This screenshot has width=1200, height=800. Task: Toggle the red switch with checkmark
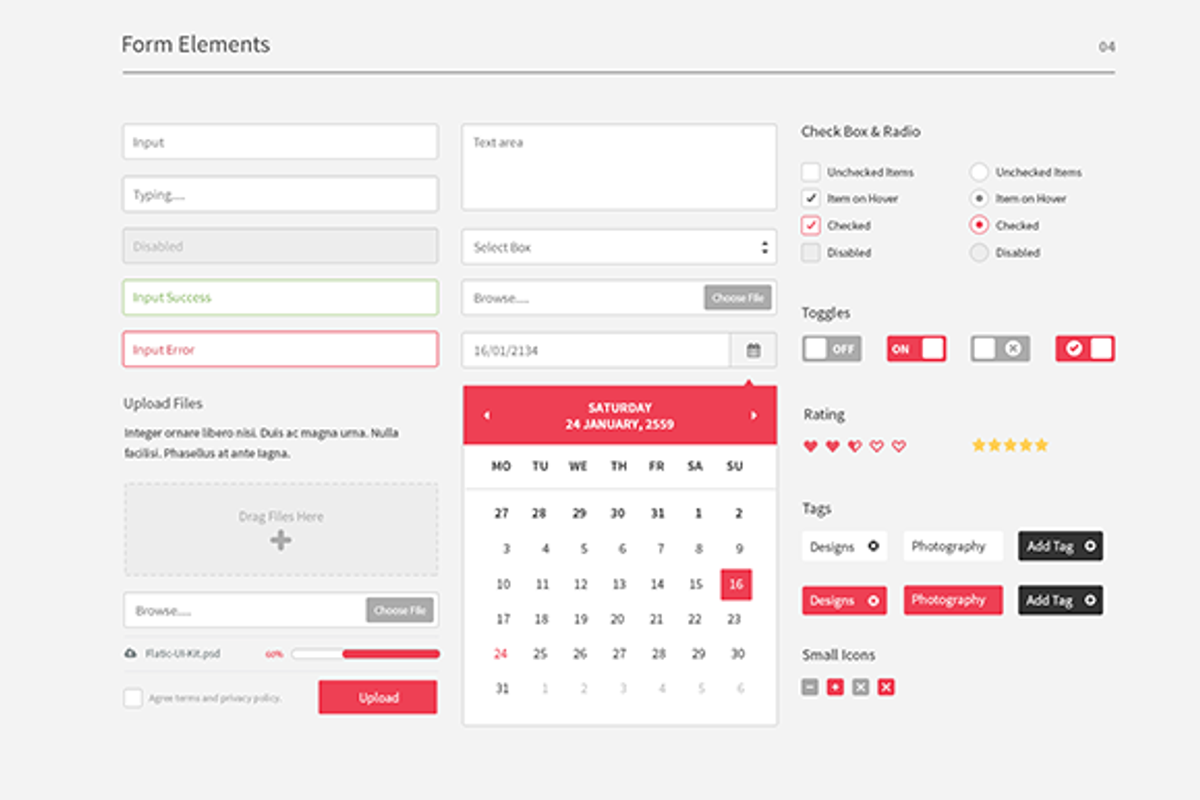point(1085,349)
